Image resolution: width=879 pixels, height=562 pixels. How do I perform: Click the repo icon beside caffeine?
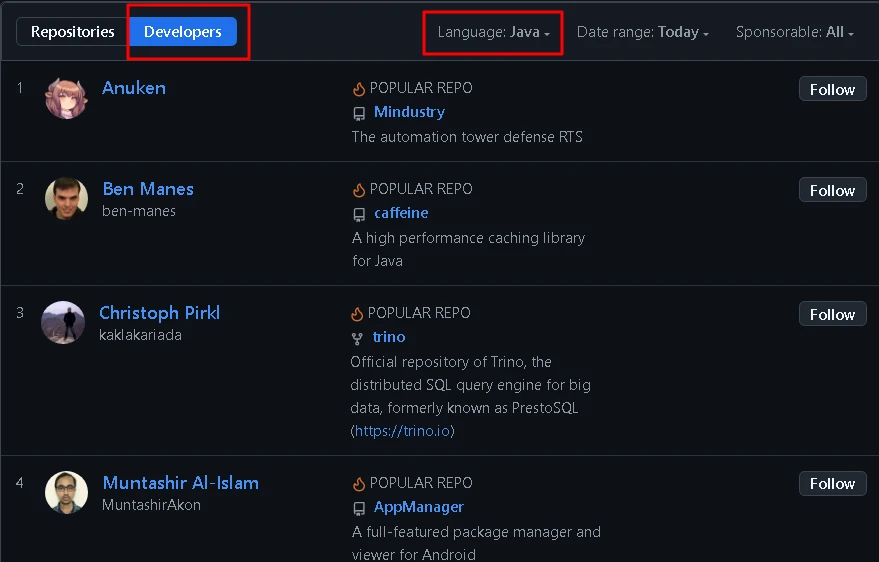click(x=359, y=215)
